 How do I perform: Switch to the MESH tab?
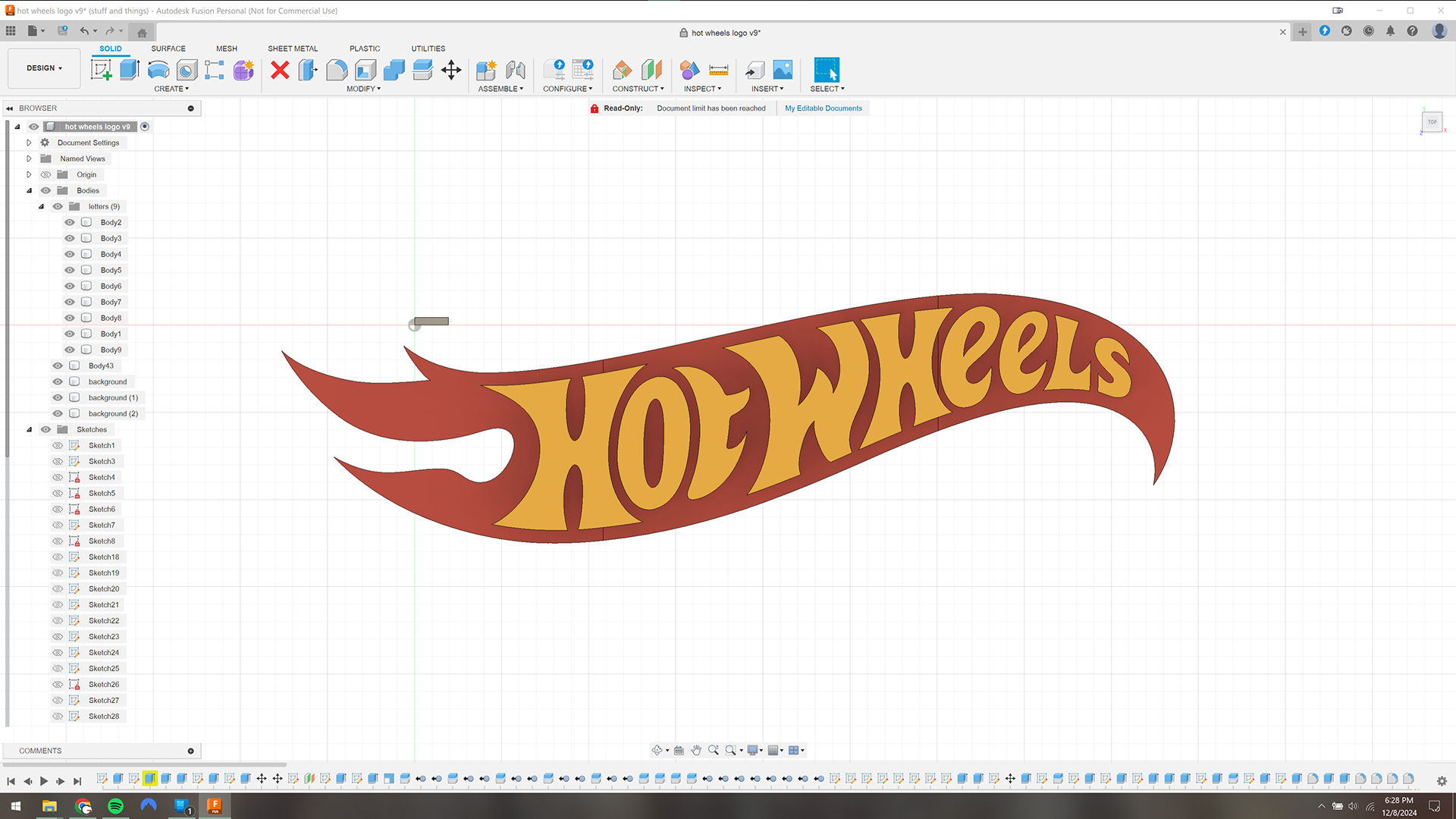226,49
